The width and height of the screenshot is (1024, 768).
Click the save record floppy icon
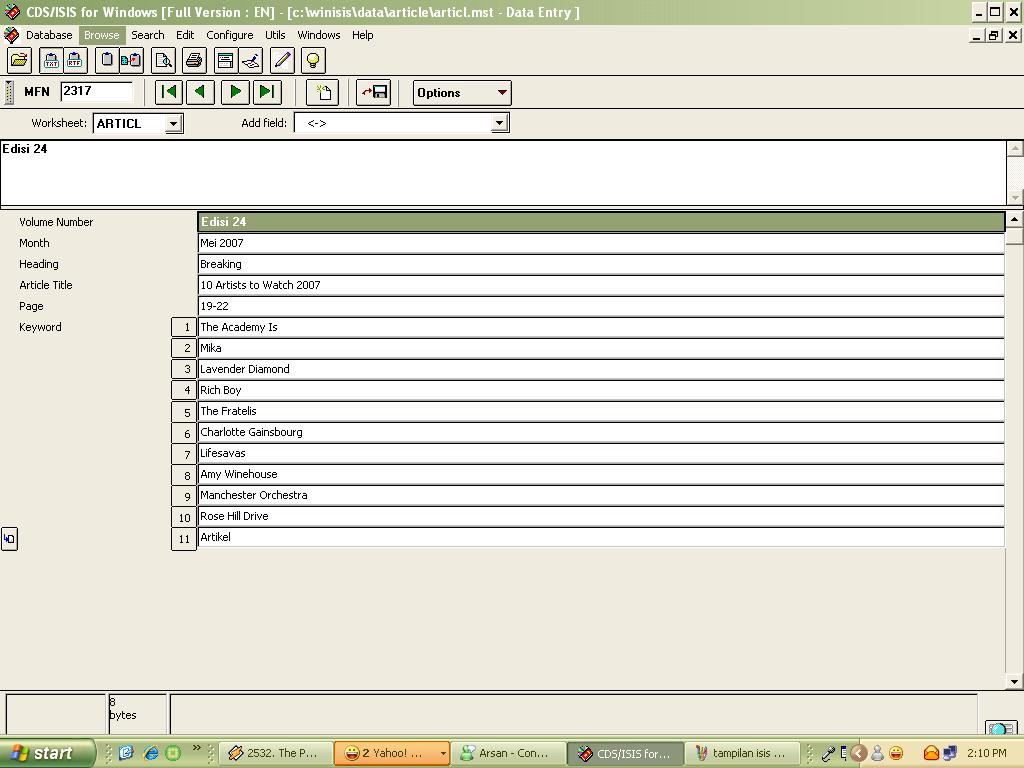[374, 92]
